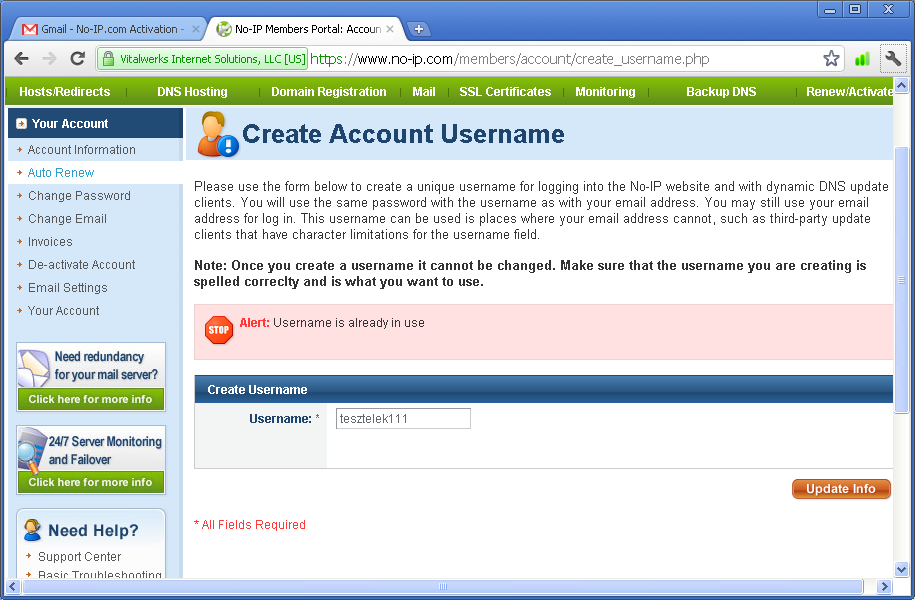
Task: Maximize the browser window
Action: coord(855,9)
